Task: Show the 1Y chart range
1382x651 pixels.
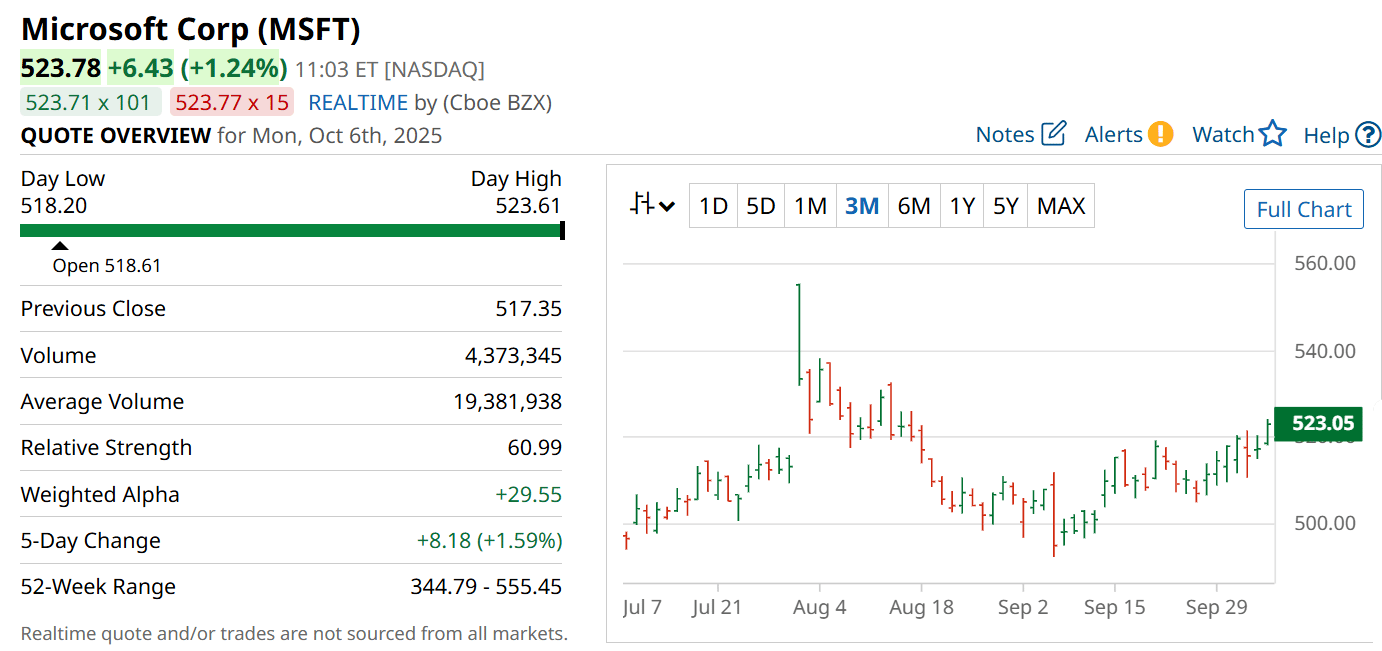Action: (x=962, y=206)
